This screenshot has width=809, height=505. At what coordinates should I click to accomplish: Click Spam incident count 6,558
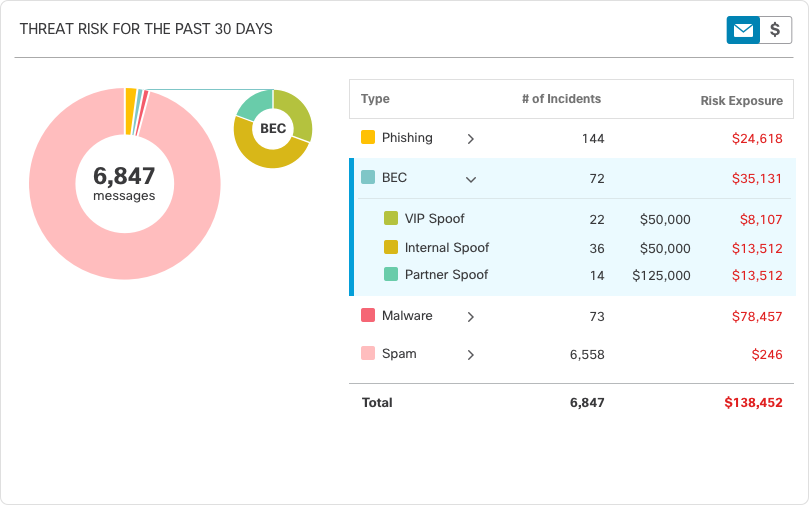pyautogui.click(x=587, y=355)
